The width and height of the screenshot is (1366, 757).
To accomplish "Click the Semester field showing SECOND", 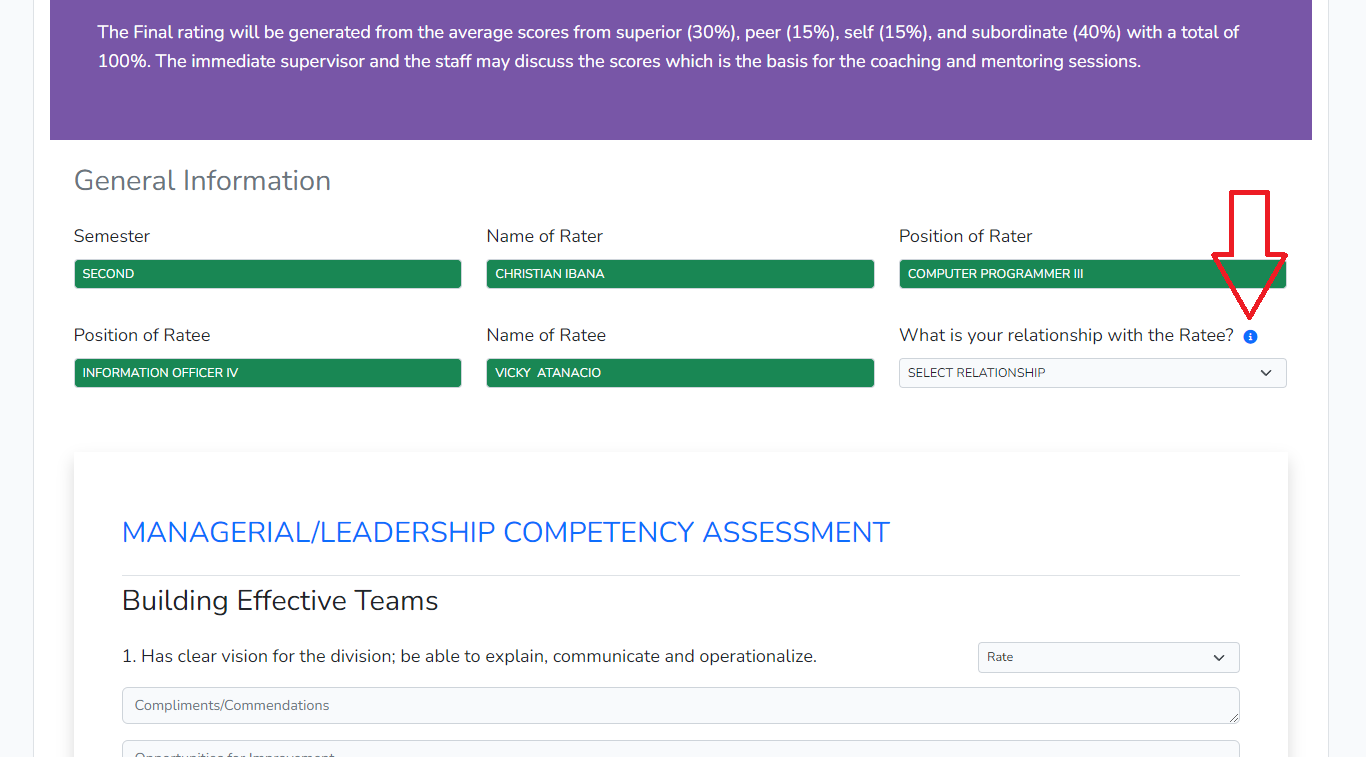I will click(x=267, y=274).
